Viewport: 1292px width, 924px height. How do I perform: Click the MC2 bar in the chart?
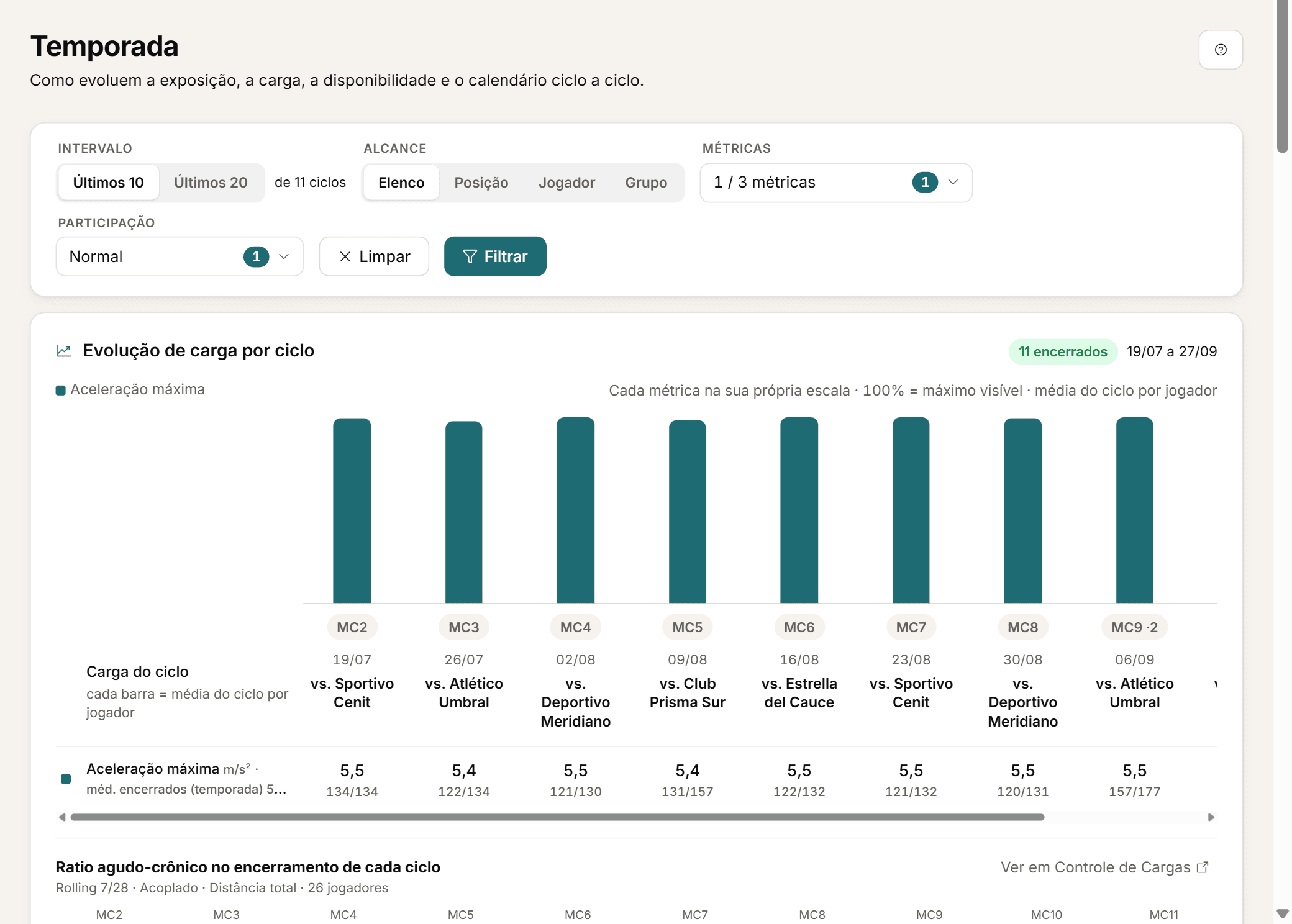click(352, 510)
